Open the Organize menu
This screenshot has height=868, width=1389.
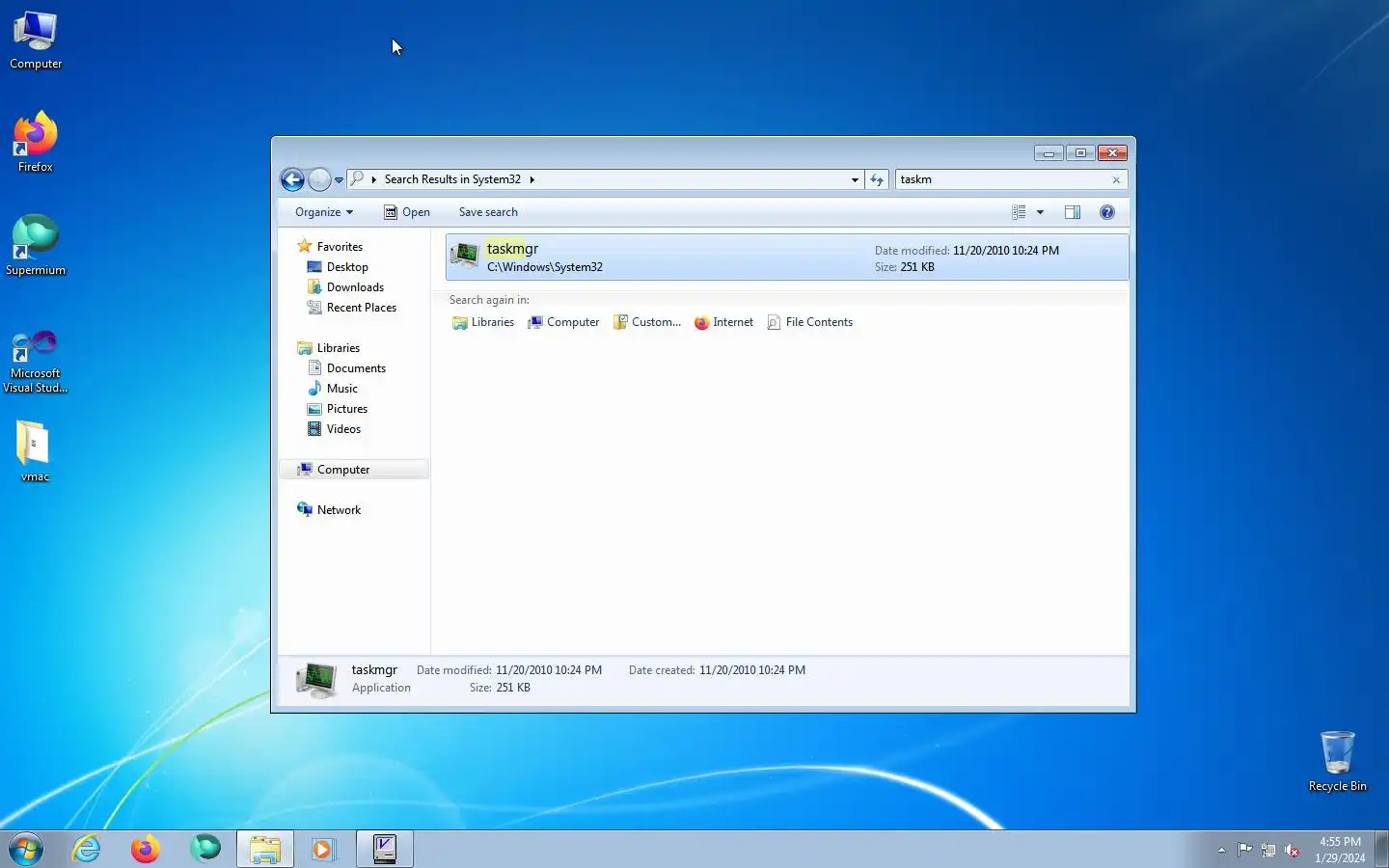tap(324, 212)
